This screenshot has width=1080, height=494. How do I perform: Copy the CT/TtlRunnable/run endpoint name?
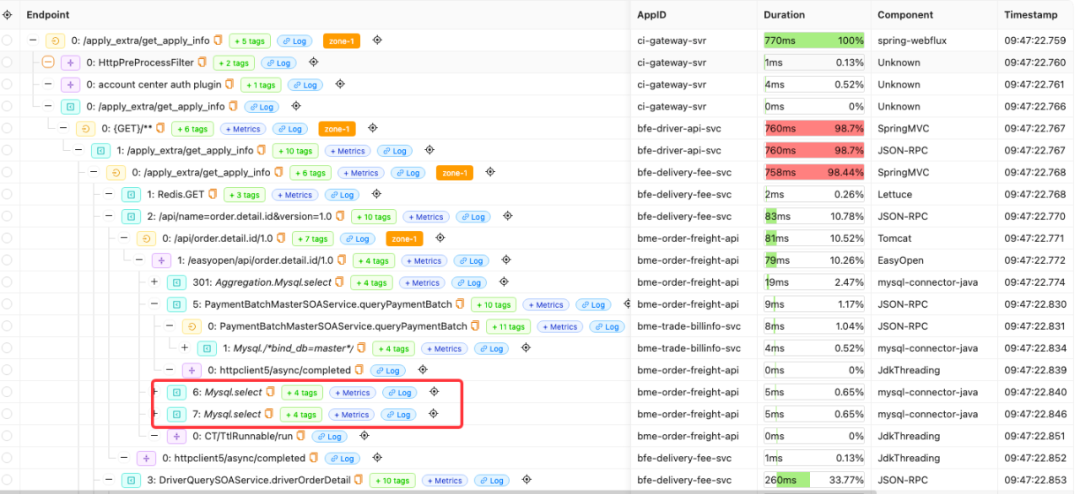tap(301, 436)
